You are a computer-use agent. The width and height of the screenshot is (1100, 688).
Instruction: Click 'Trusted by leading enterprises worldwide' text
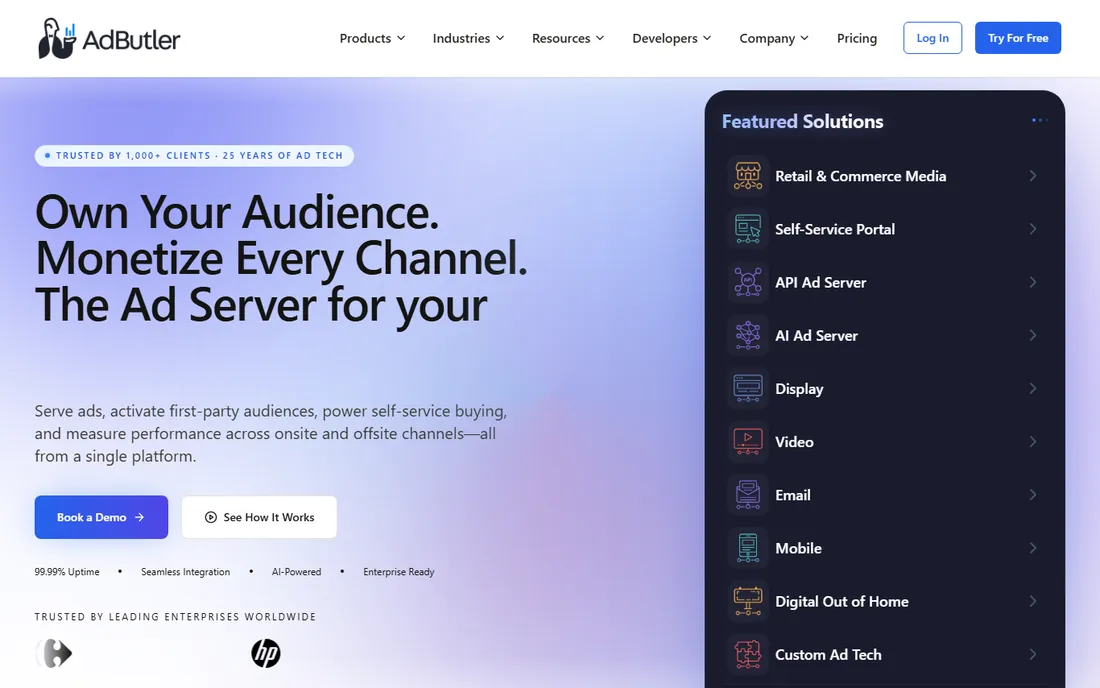tap(175, 617)
